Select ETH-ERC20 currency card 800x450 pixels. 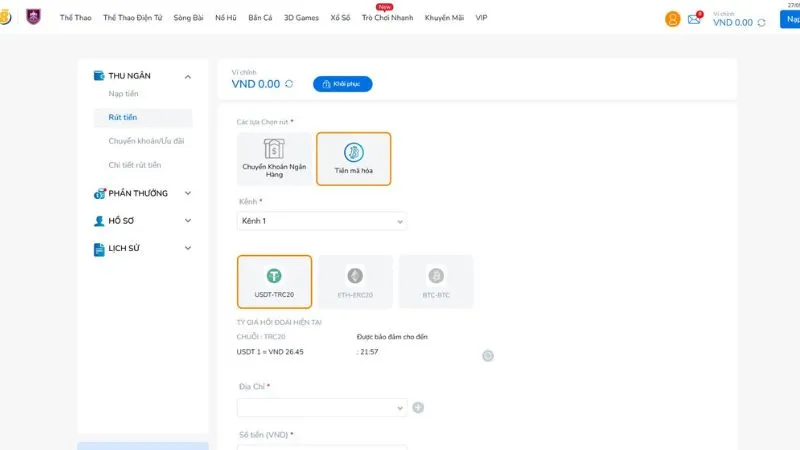click(355, 282)
